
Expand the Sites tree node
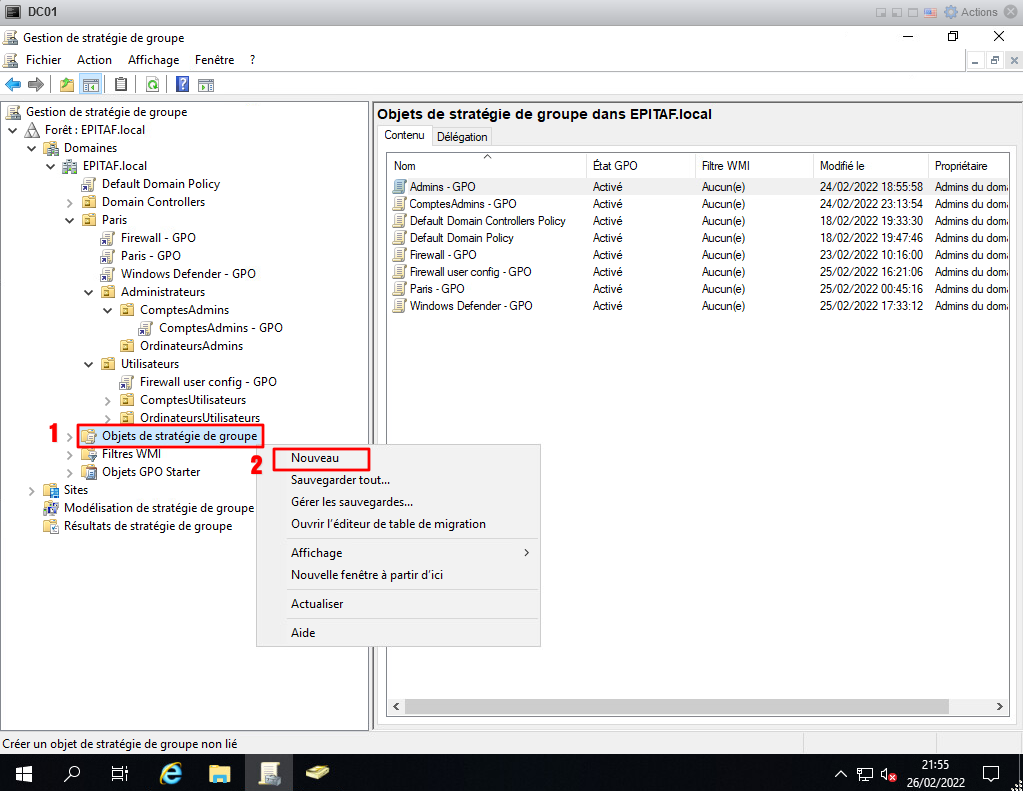(32, 490)
